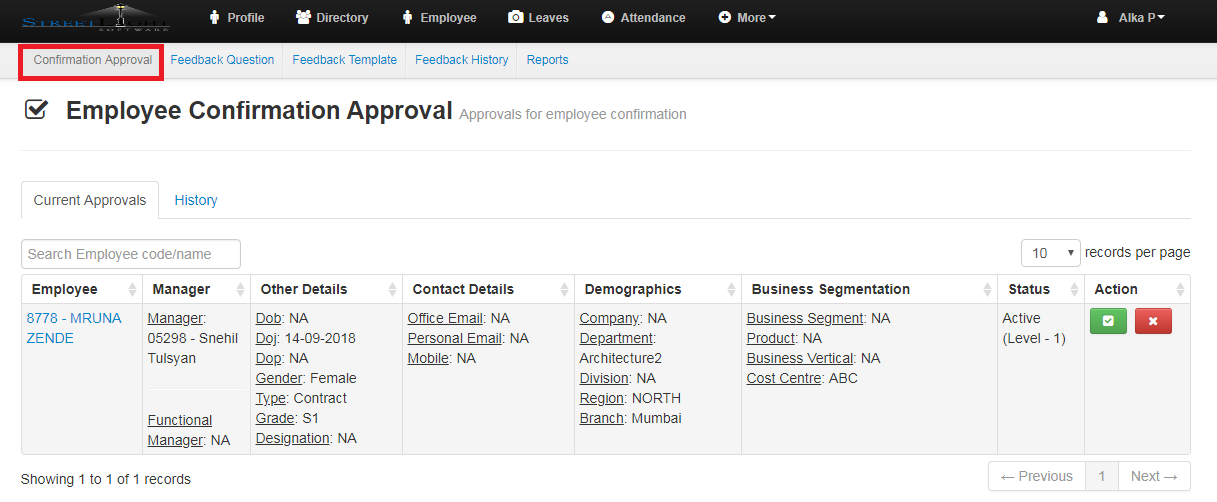Click the Employee item in navbar
The image size is (1217, 502).
point(438,17)
